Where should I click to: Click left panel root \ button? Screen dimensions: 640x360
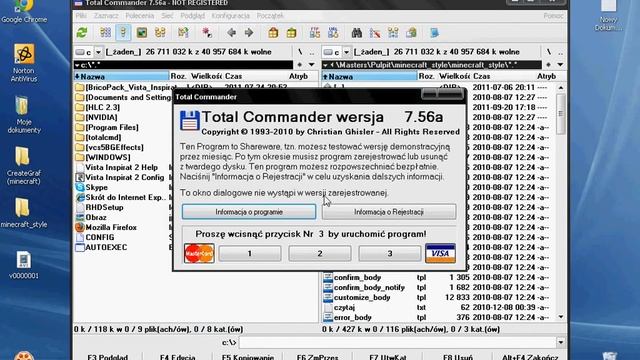(x=300, y=52)
